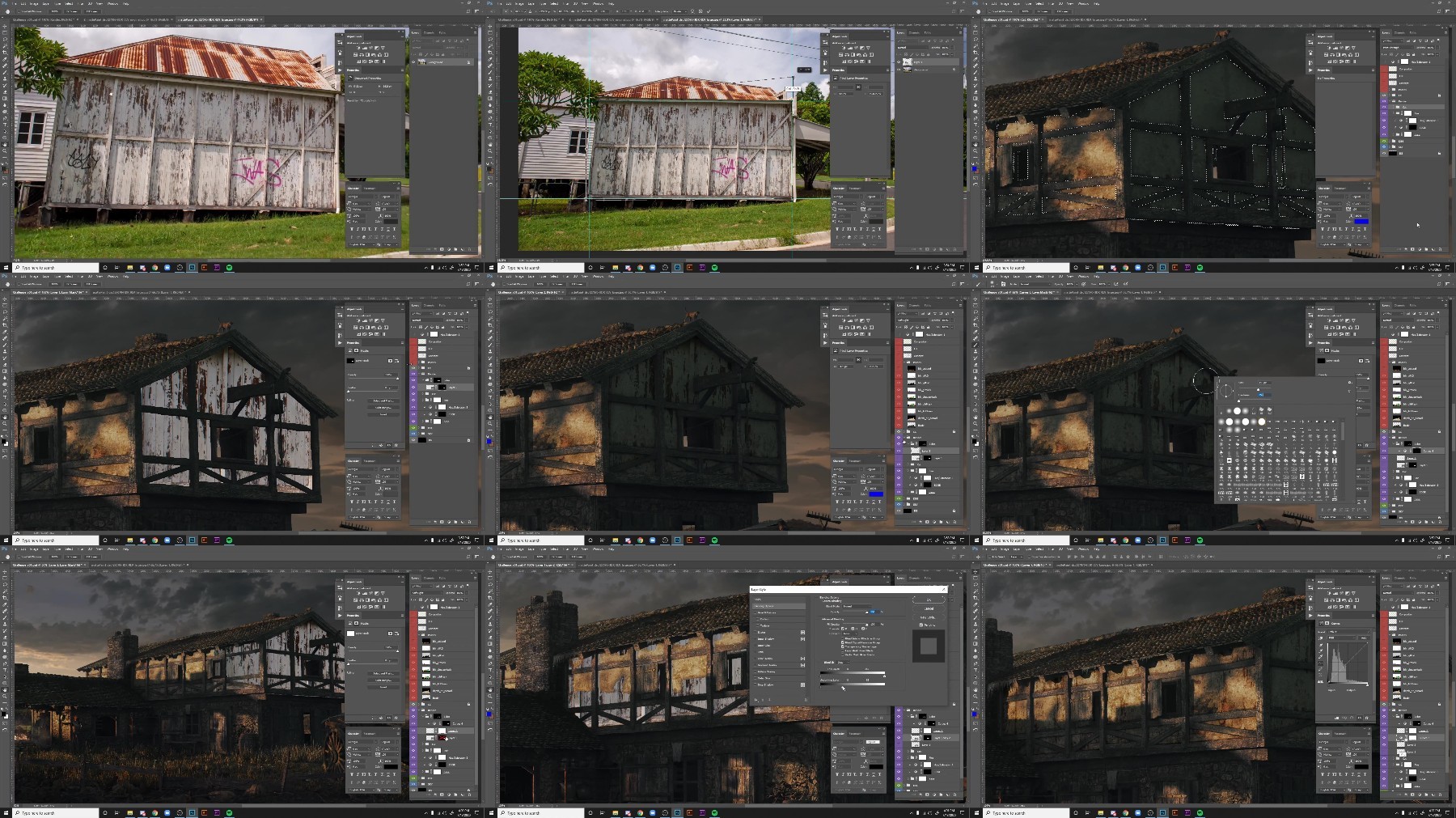
Task: Click Cancel in Layer Style dialog
Action: coord(929,608)
